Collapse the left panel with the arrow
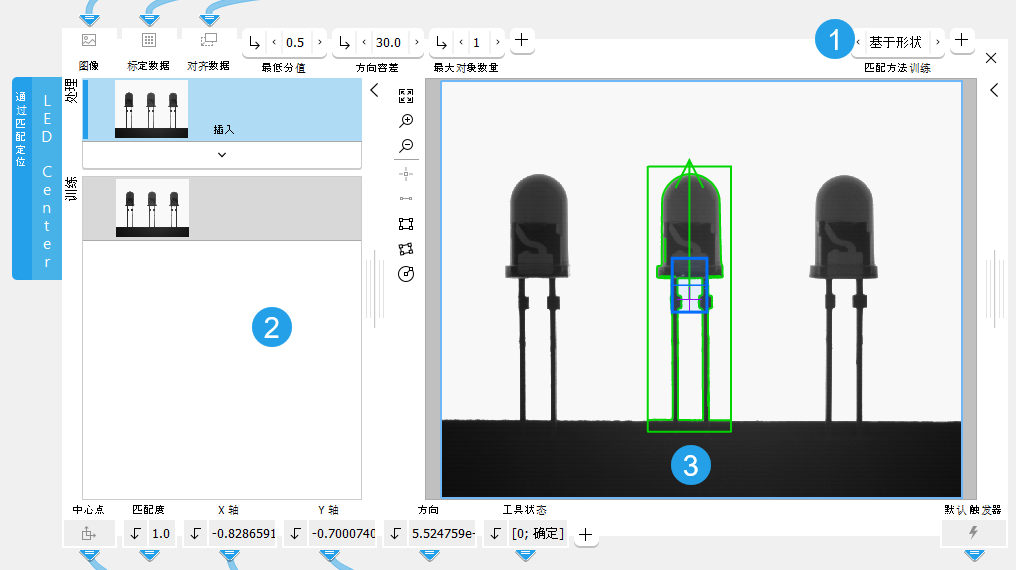Viewport: 1016px width, 570px height. pyautogui.click(x=375, y=91)
